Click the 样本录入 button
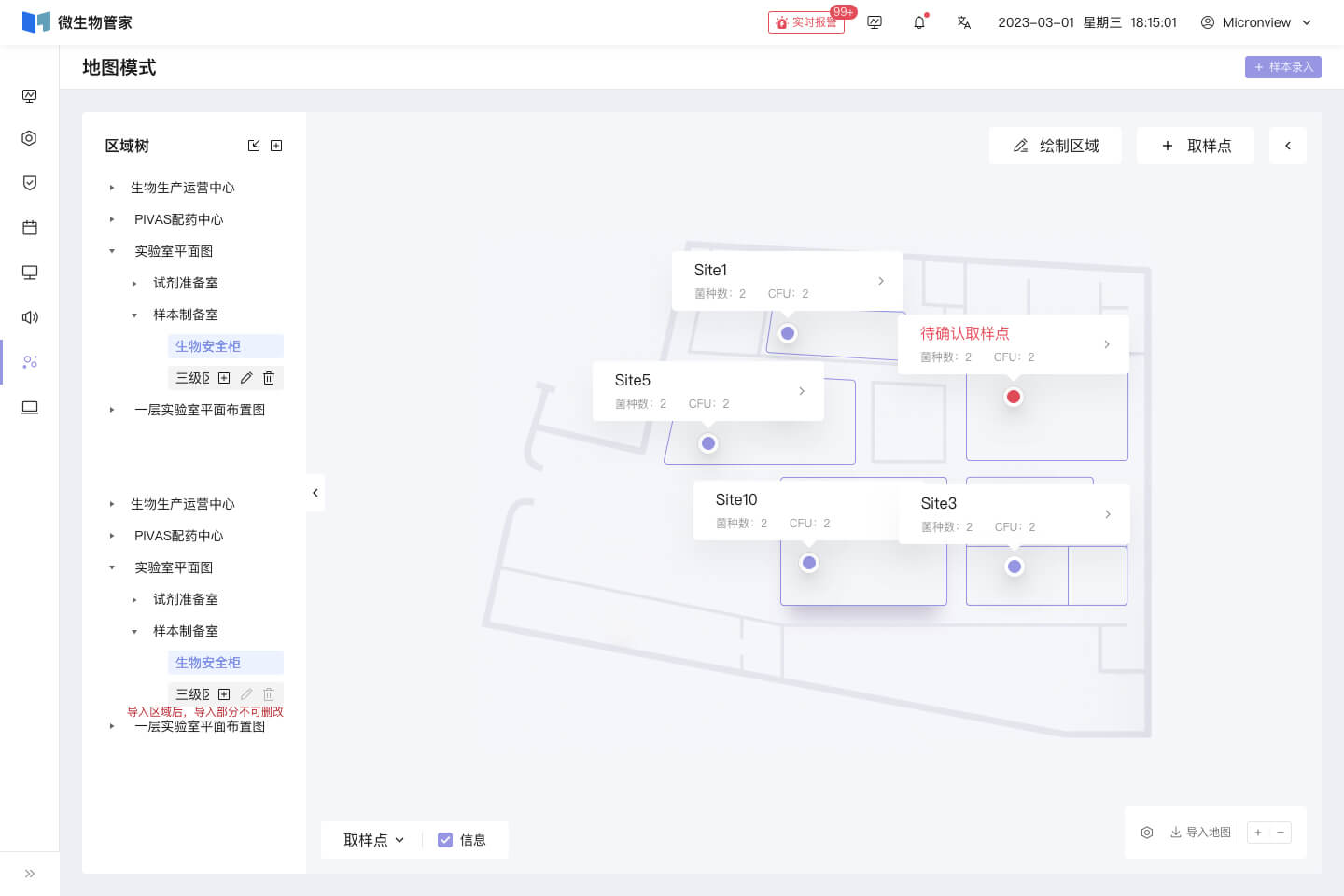This screenshot has height=896, width=1344. click(x=1282, y=67)
